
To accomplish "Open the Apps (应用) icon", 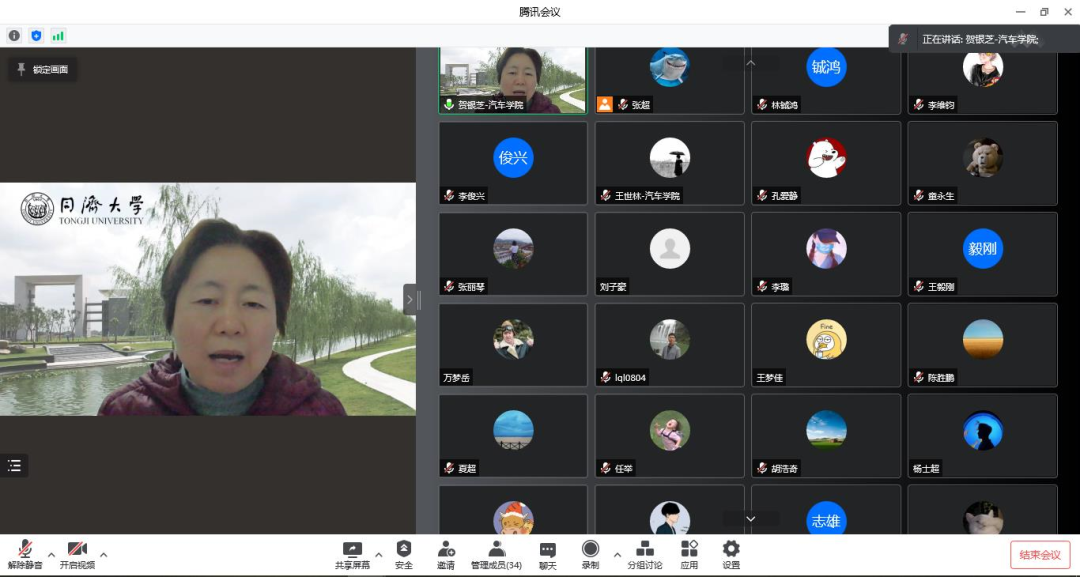I will pyautogui.click(x=689, y=554).
